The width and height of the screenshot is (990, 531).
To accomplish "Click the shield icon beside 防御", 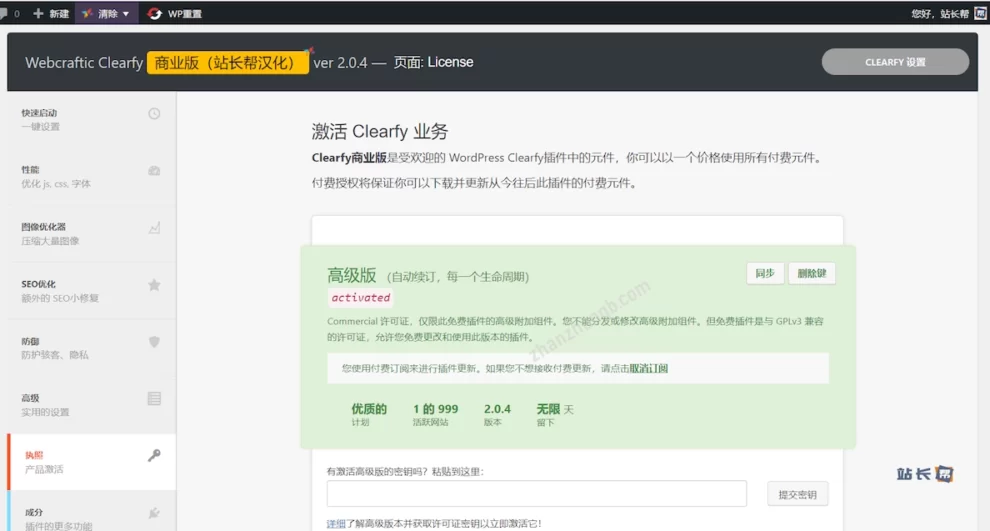I will point(154,342).
